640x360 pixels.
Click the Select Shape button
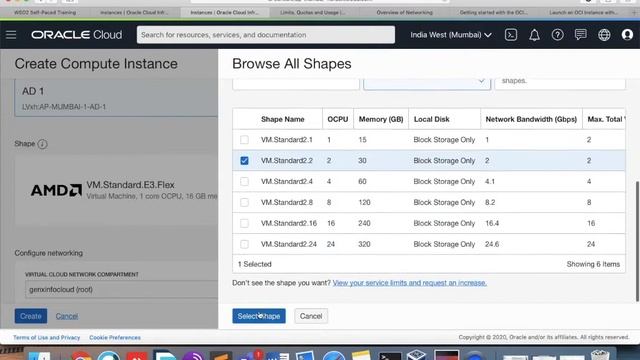pos(259,316)
